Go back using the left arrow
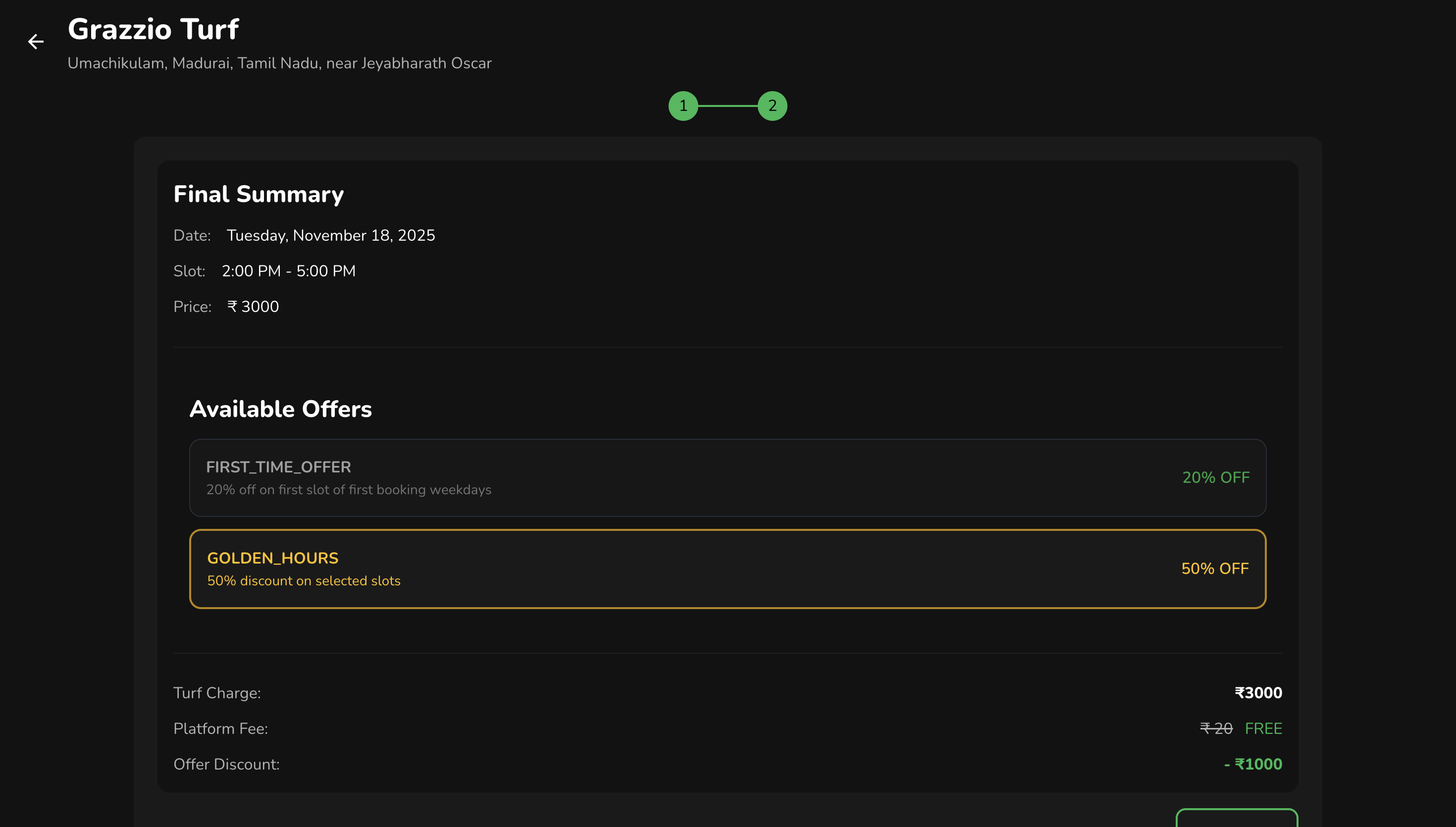1456x827 pixels. click(x=36, y=42)
